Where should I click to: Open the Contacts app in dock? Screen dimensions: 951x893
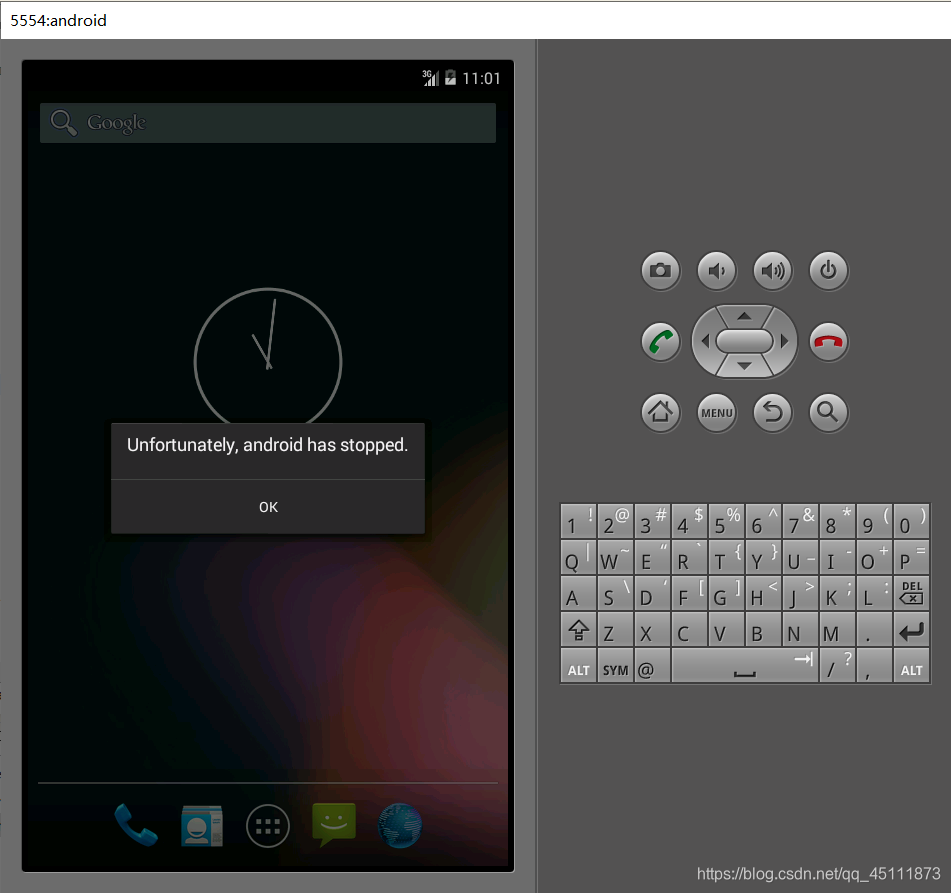(x=202, y=826)
